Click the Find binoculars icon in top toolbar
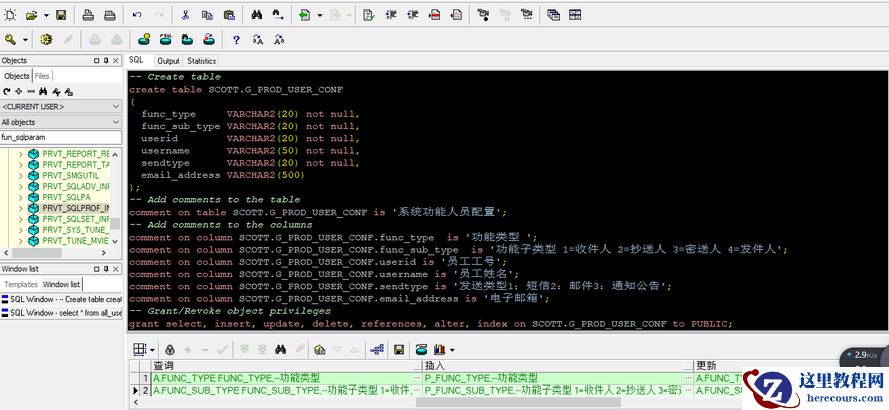The height and width of the screenshot is (410, 889). 257,15
